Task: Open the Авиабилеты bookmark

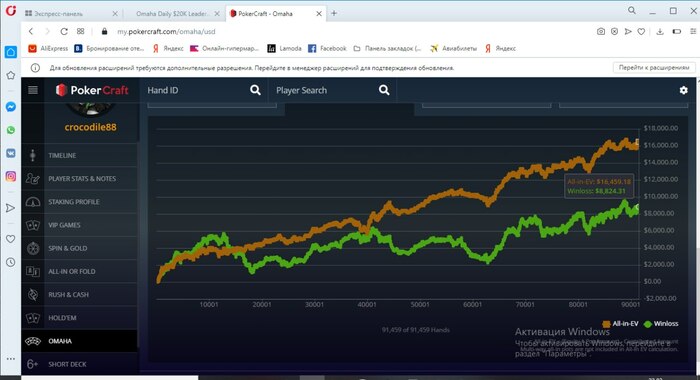Action: pyautogui.click(x=454, y=48)
